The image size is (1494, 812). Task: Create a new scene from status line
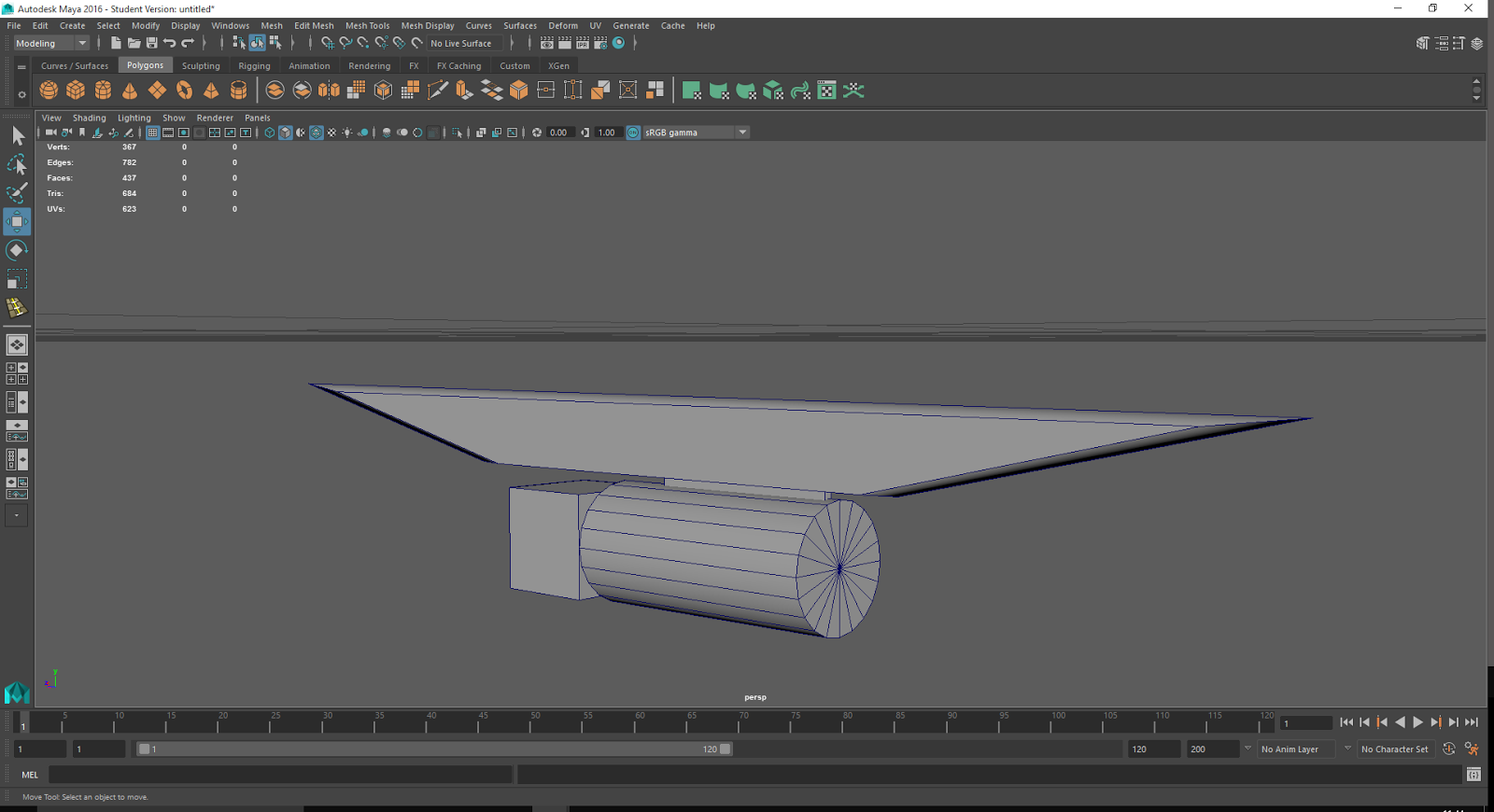coord(116,43)
